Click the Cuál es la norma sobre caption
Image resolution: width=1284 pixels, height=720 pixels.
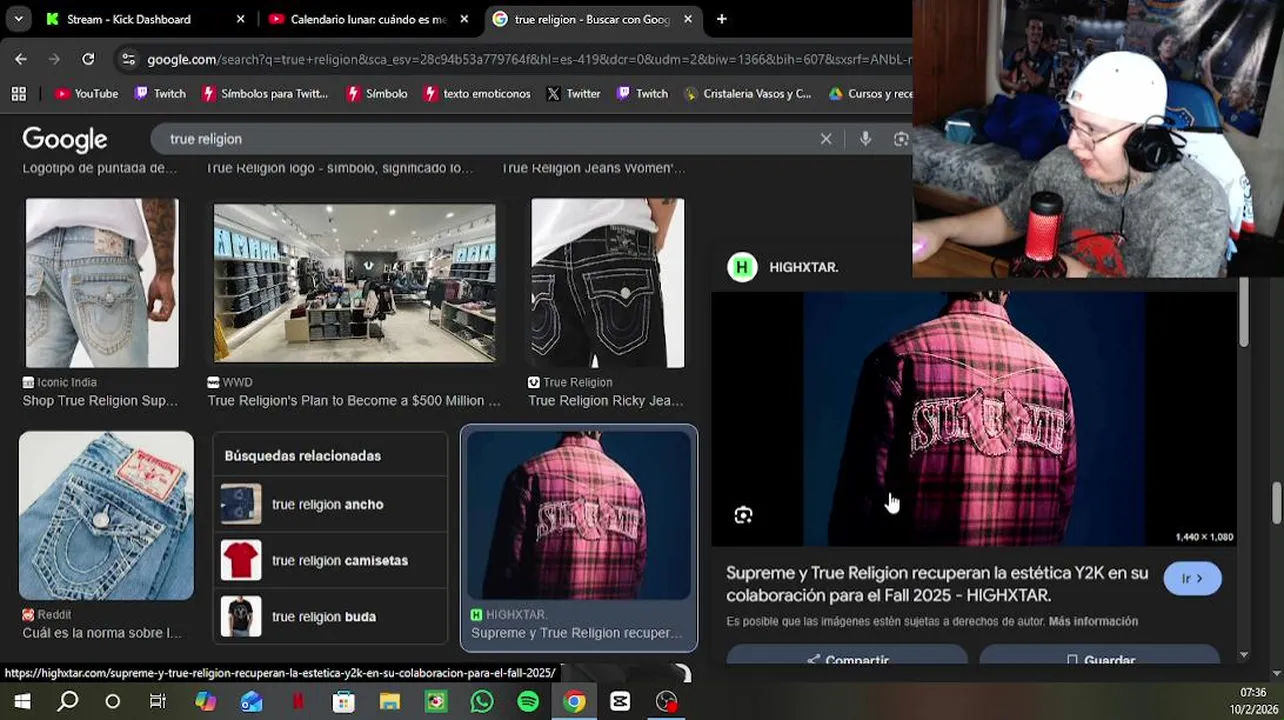(x=102, y=632)
